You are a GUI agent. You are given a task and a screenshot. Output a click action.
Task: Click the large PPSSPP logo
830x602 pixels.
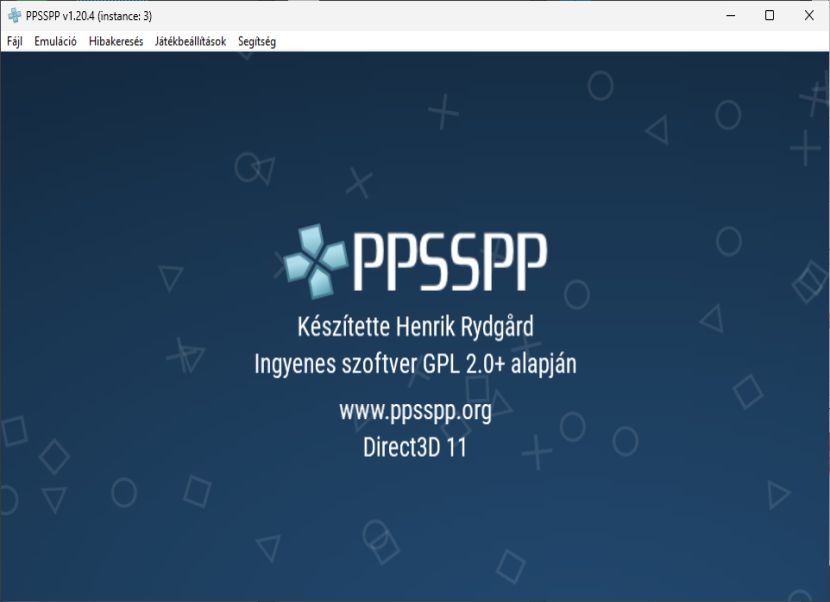415,262
